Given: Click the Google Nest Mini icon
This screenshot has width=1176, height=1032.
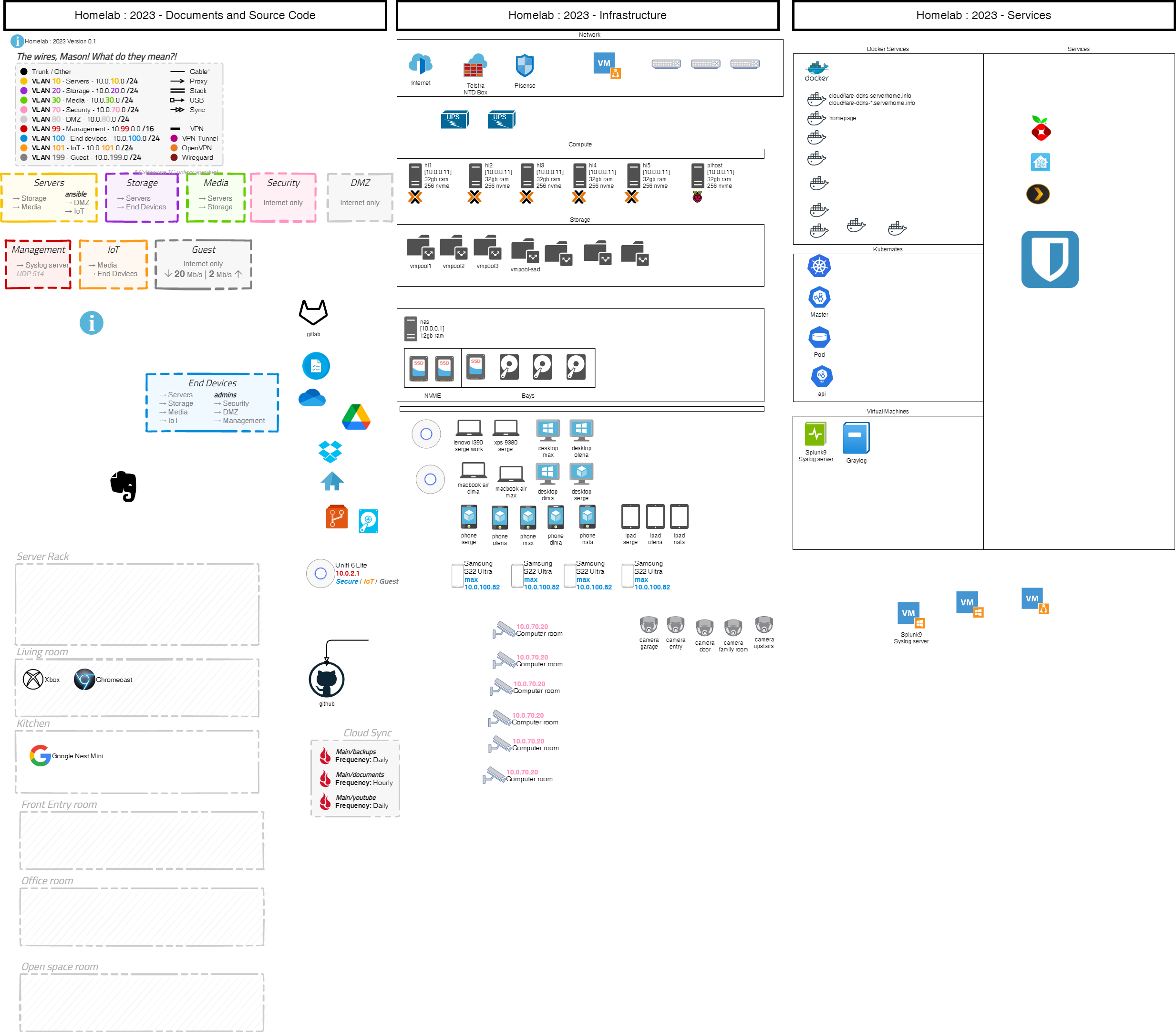Looking at the screenshot, I should coord(40,755).
